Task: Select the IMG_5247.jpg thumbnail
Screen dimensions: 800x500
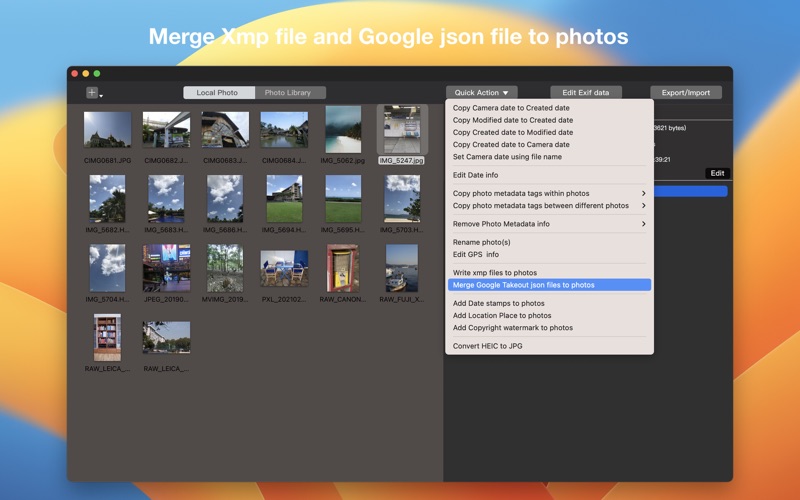Action: click(x=402, y=129)
